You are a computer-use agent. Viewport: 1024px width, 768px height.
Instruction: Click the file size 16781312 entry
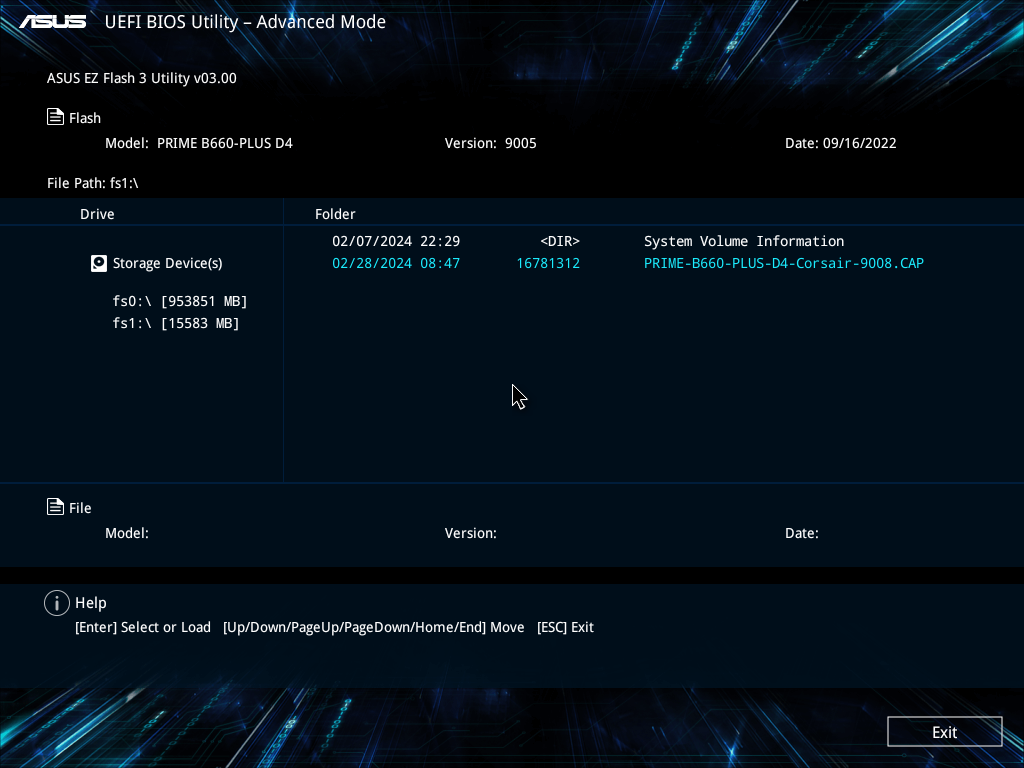[547, 263]
